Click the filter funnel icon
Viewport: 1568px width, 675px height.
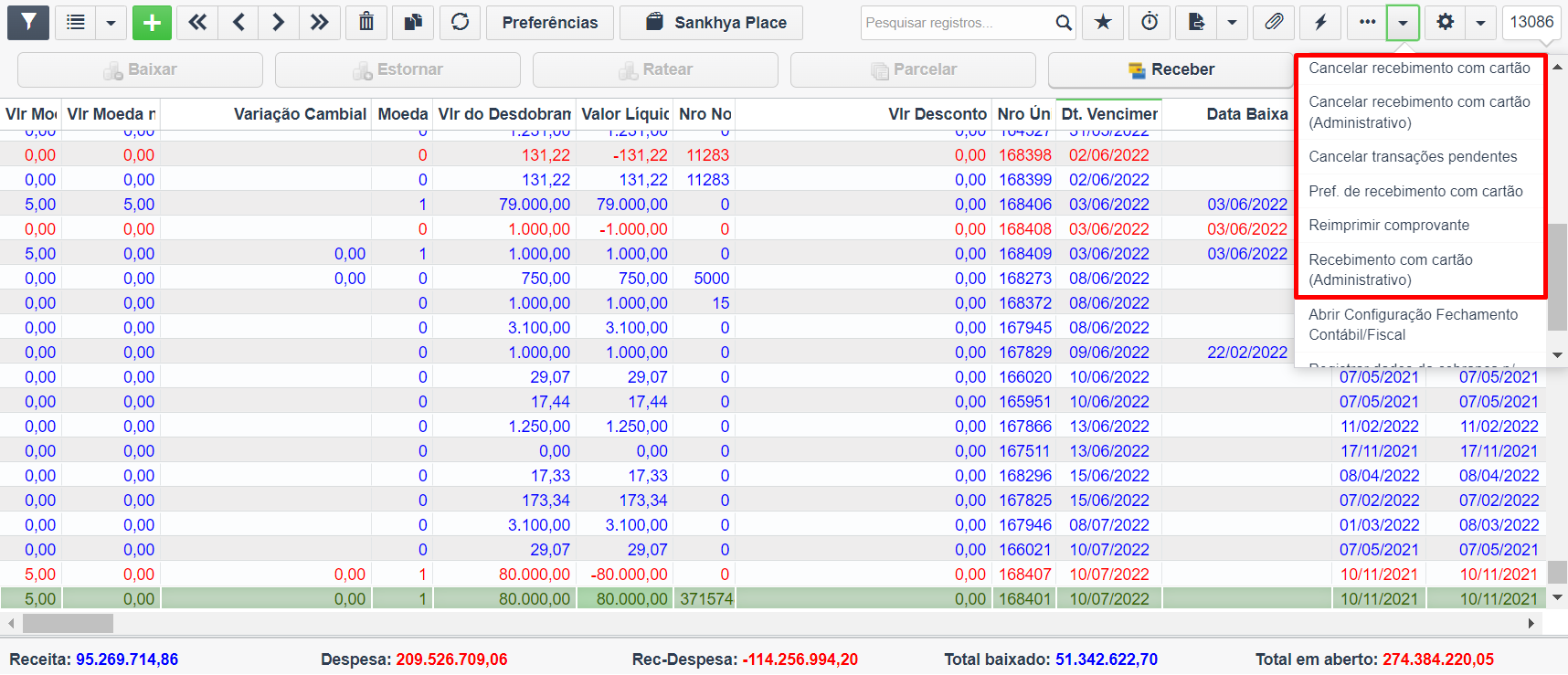(28, 23)
